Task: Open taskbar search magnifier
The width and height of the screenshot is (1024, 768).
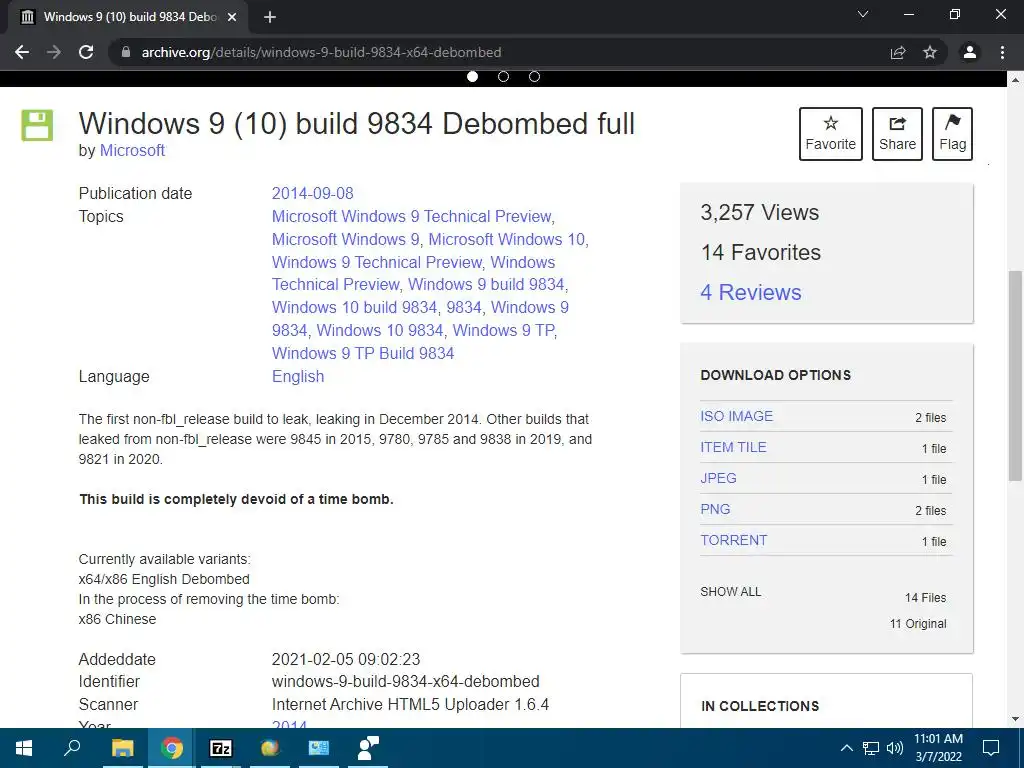Action: 72,748
